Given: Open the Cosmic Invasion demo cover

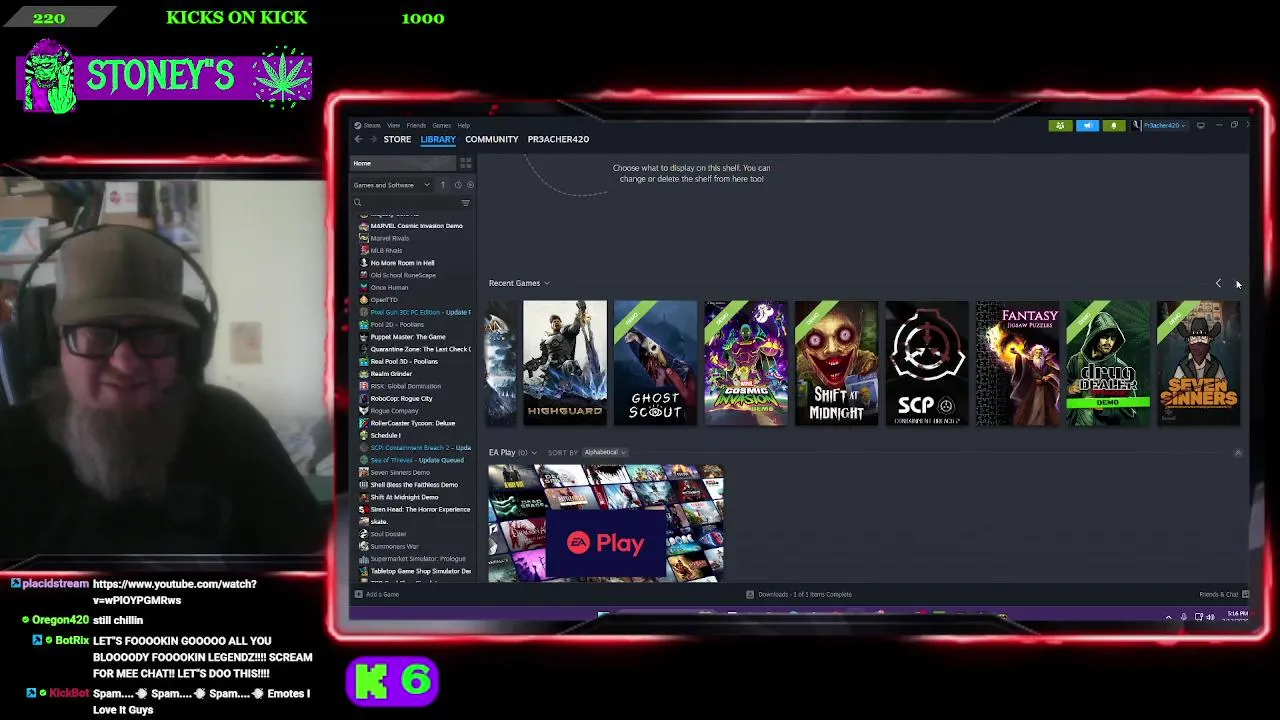Looking at the screenshot, I should (746, 363).
